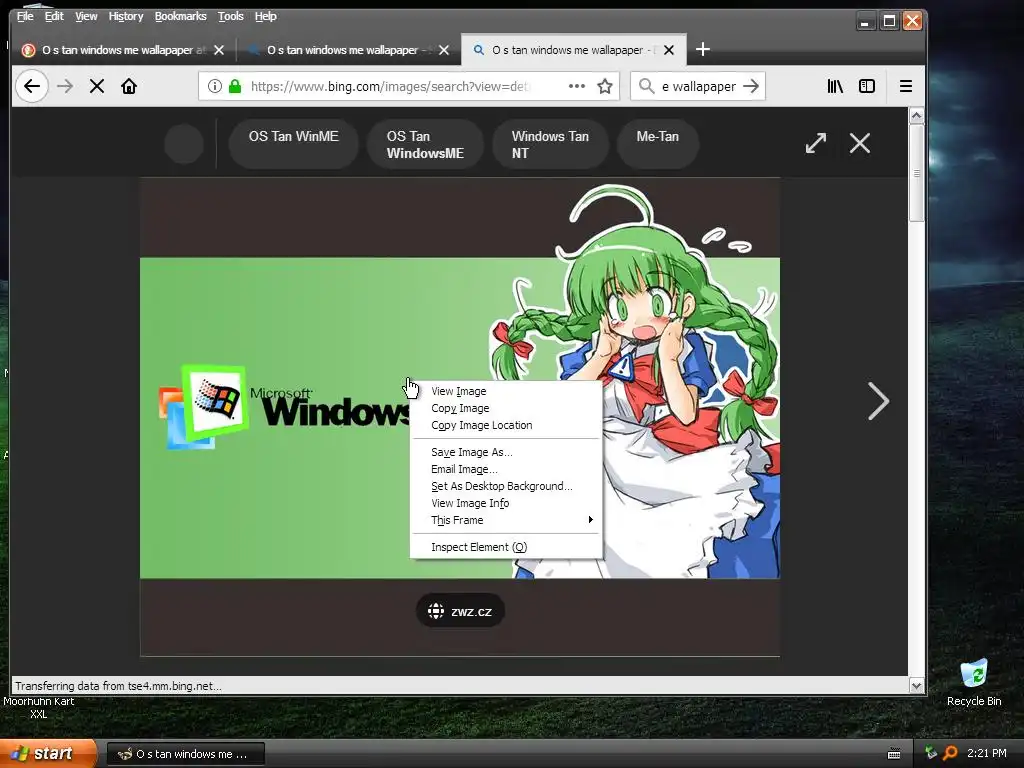Click the dark circular chip left of OS Tan WinME
The image size is (1024, 768).
pyautogui.click(x=184, y=144)
